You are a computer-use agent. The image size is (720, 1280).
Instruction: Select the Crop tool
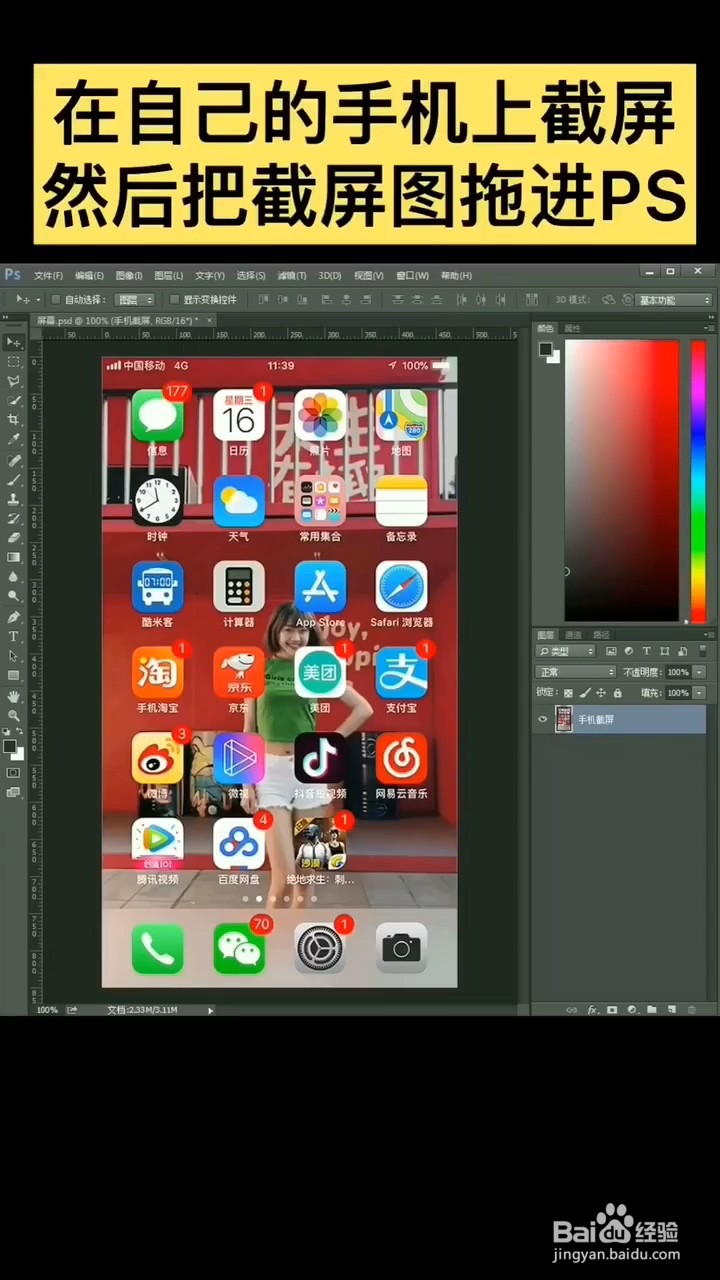point(14,420)
